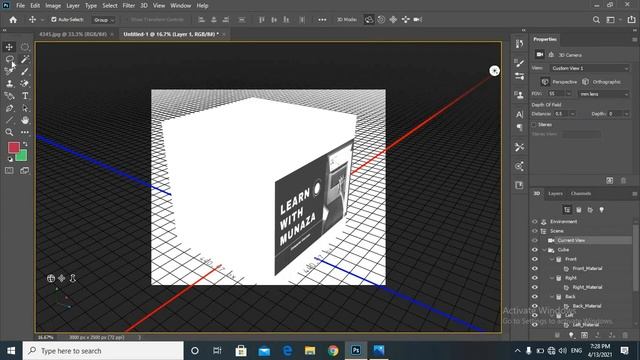
Task: Open the Distance value dropdown arrow
Action: pos(573,114)
